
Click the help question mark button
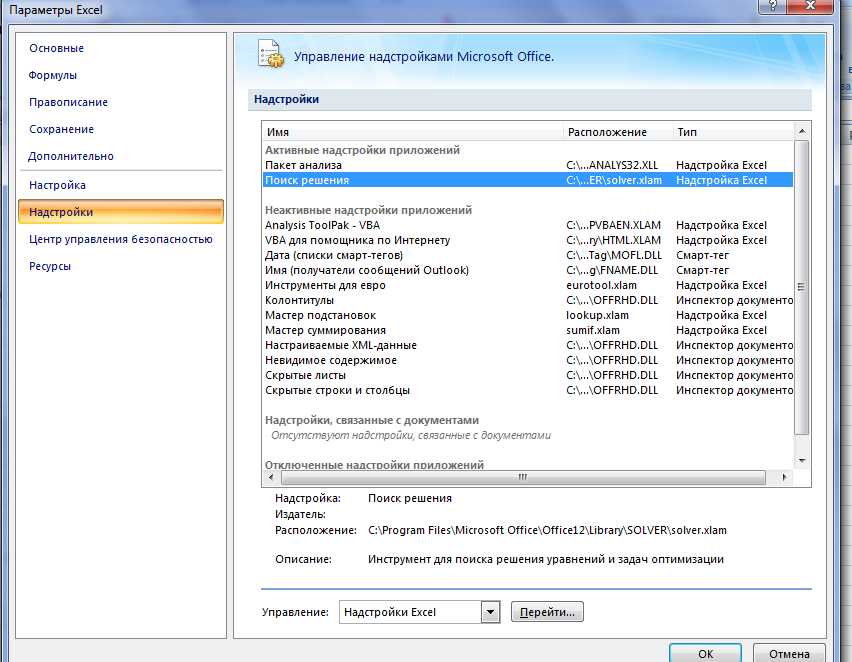pyautogui.click(x=773, y=6)
